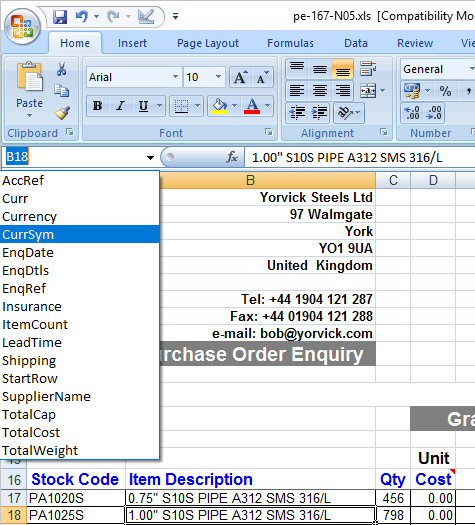Redo the last action
This screenshot has height=525, width=475.
(x=113, y=16)
